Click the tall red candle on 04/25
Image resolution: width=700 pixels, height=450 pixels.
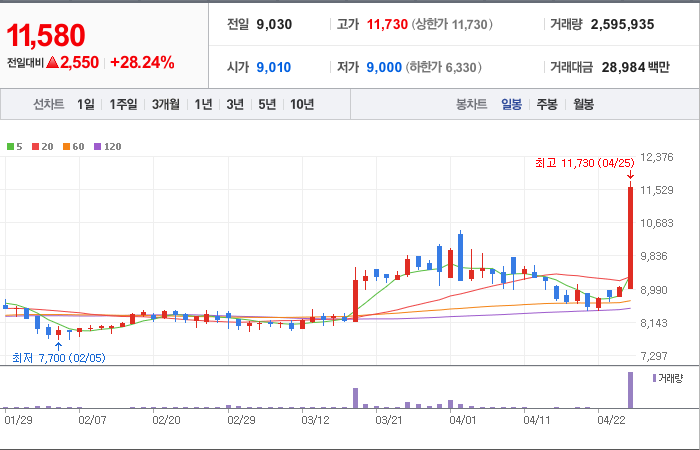pyautogui.click(x=630, y=238)
